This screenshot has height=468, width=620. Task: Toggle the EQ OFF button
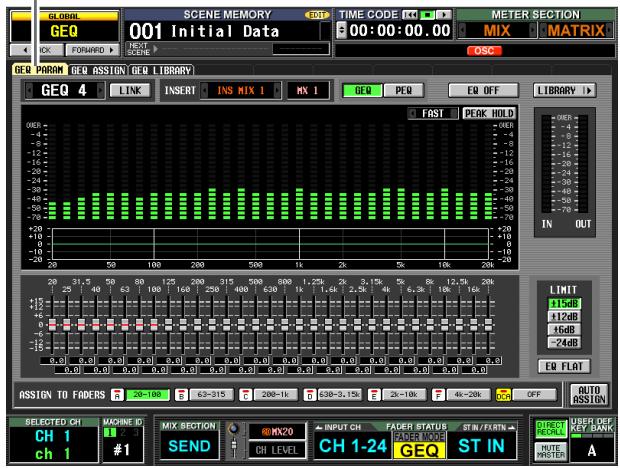pos(483,91)
